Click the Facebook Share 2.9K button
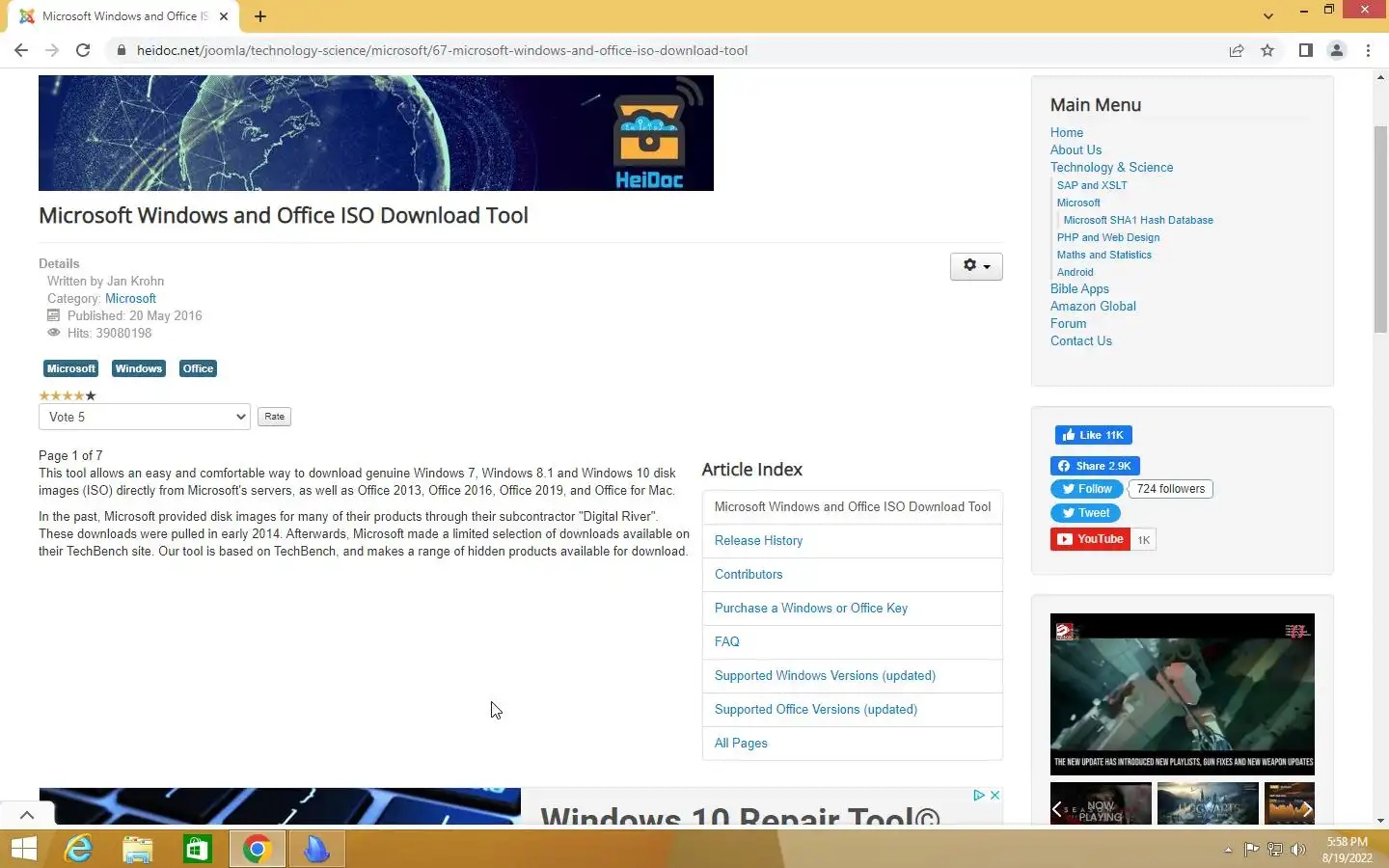Image resolution: width=1389 pixels, height=868 pixels. point(1095,466)
